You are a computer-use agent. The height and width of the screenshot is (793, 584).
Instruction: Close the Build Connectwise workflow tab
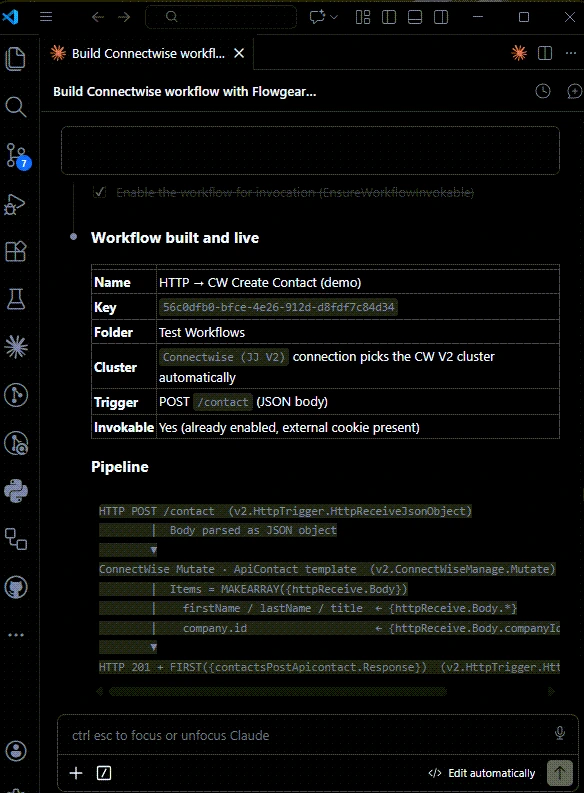[239, 53]
